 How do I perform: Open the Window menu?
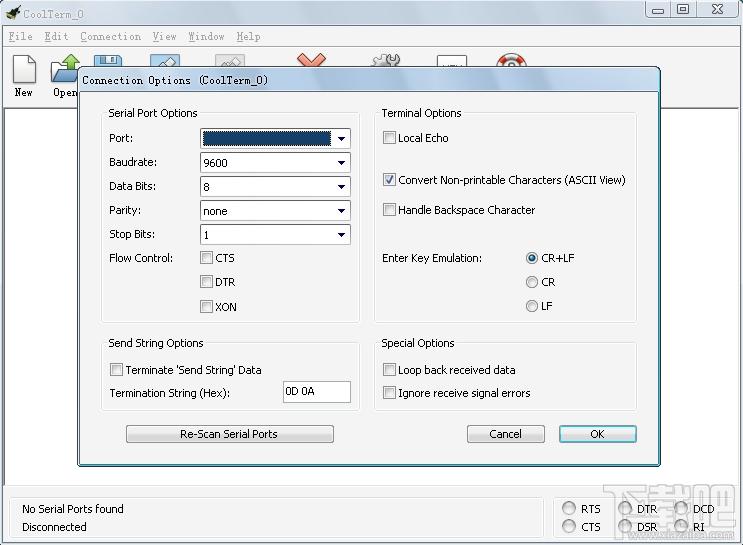[x=206, y=36]
